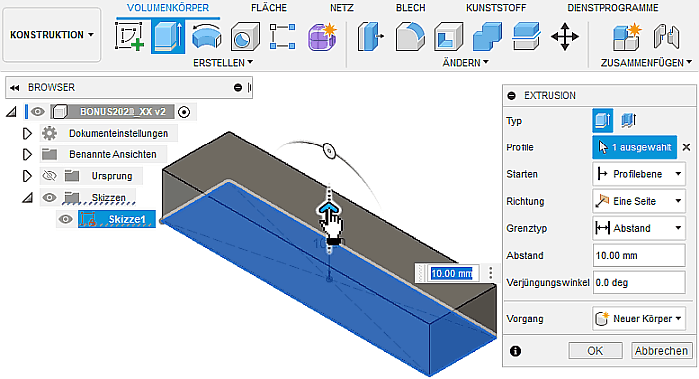Show the hidden Ursprung folder
The image size is (699, 379).
pos(49,176)
